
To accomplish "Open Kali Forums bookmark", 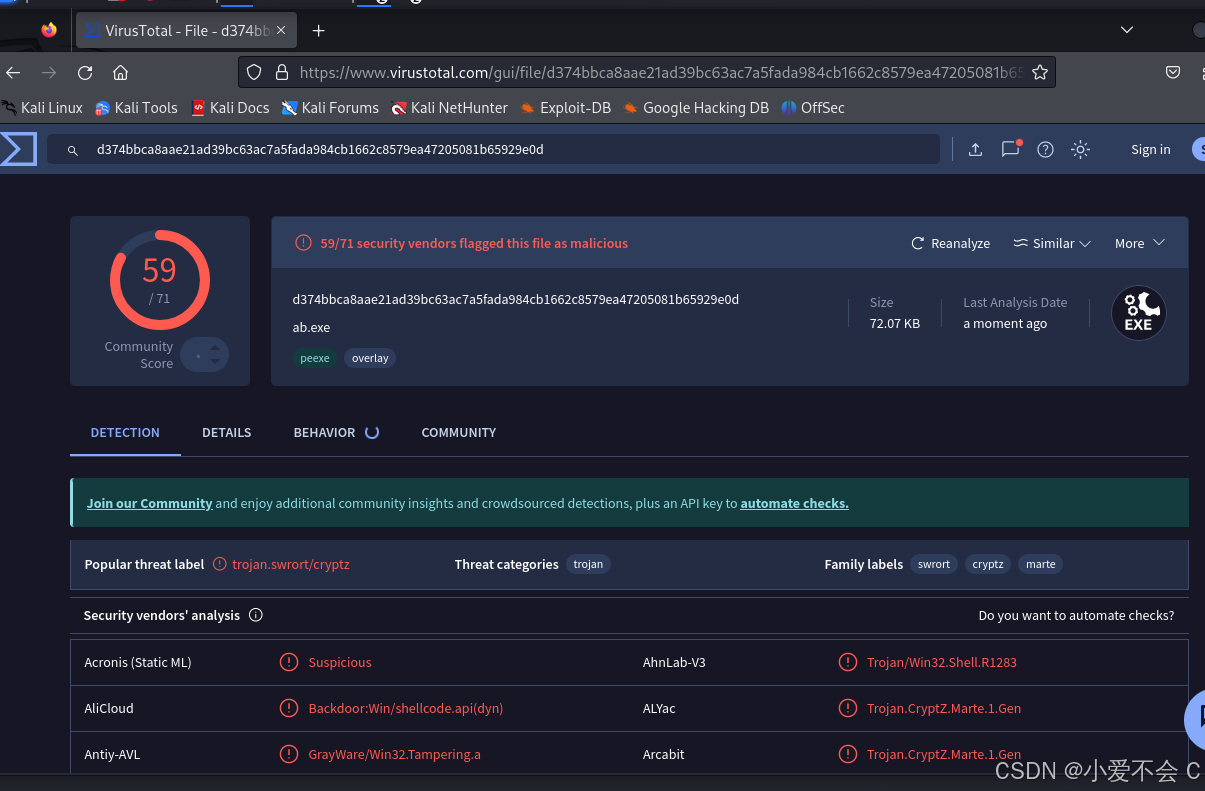I will [330, 107].
